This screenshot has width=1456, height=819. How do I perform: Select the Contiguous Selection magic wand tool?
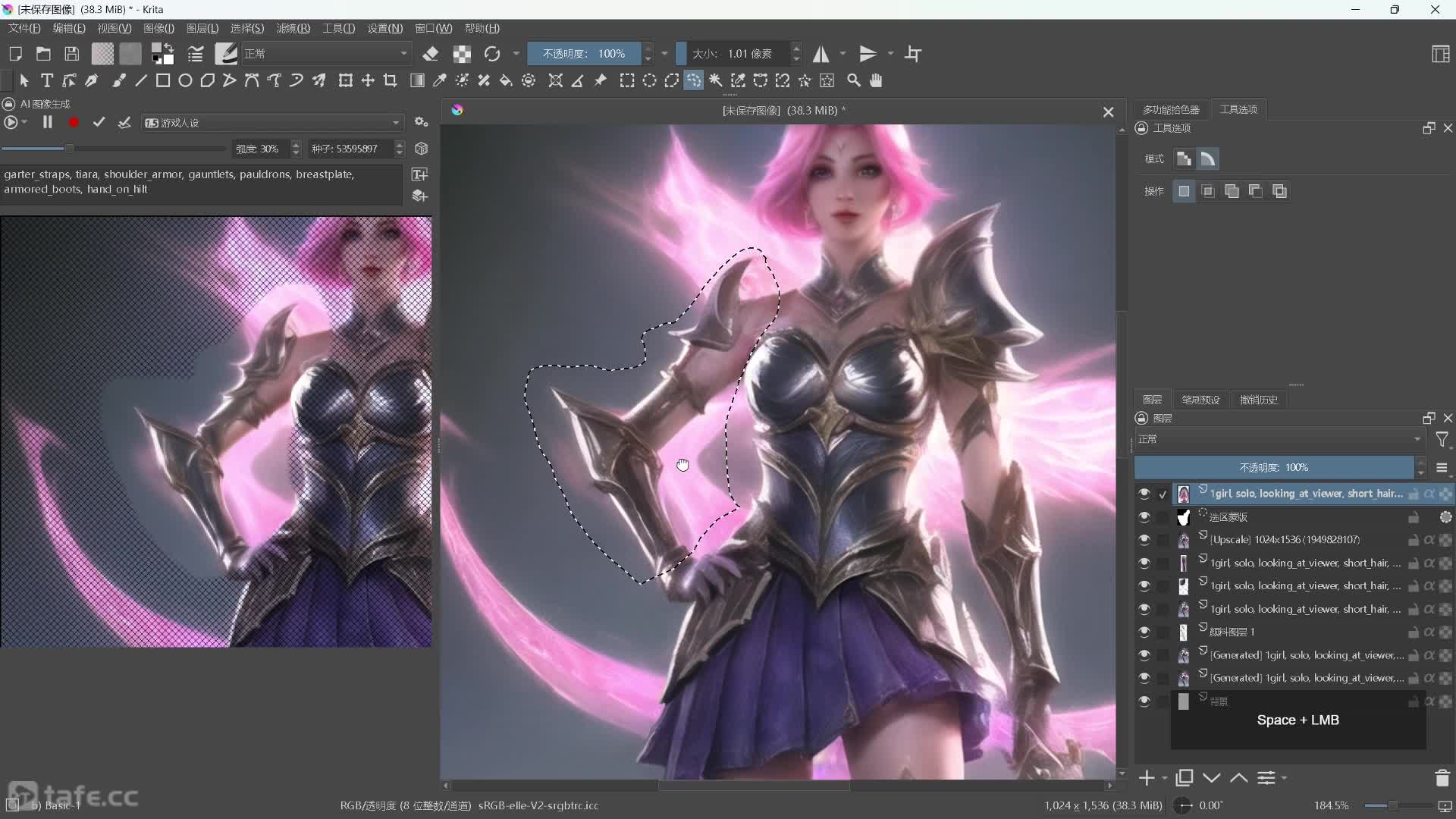click(716, 80)
